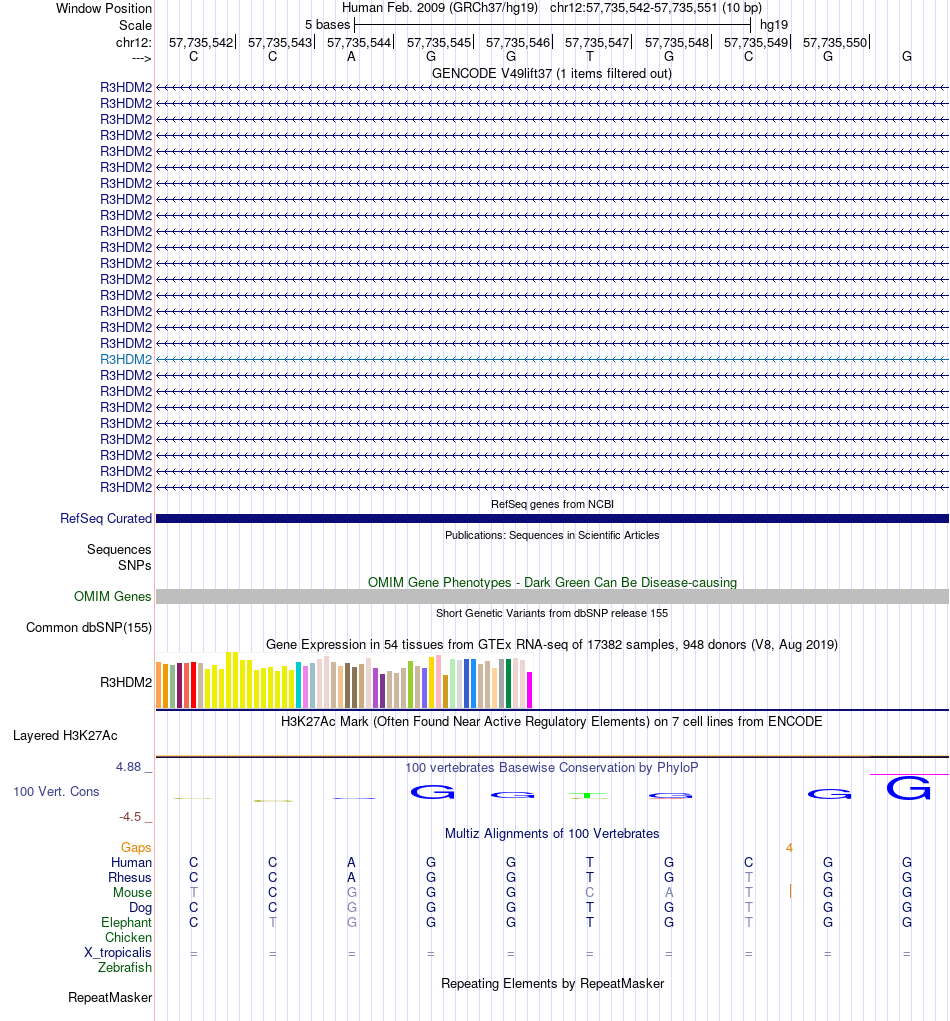The width and height of the screenshot is (950, 1021).
Task: Open the OMIM Genes track label
Action: click(x=112, y=596)
